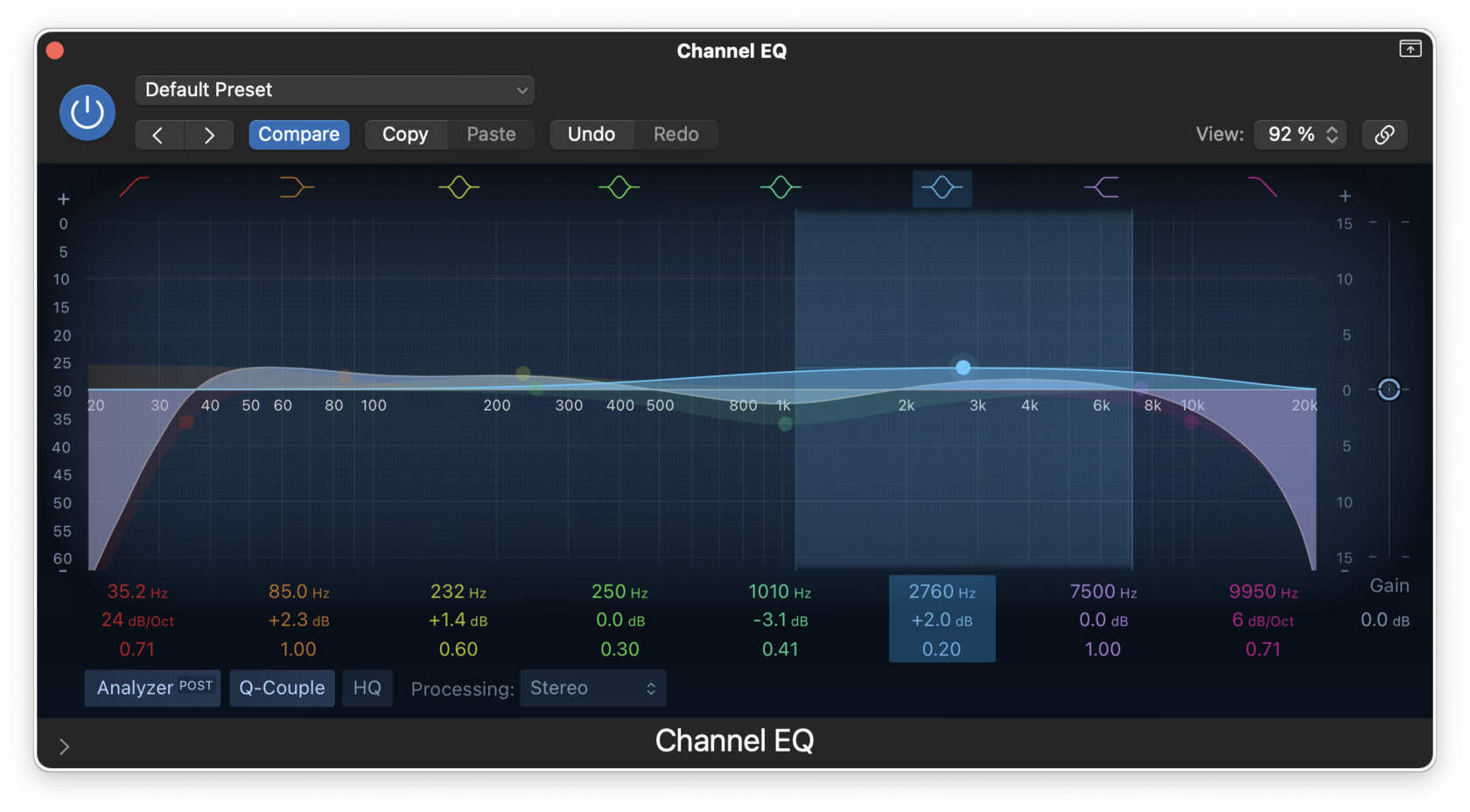Click the Redo button
Viewport: 1470px width, 812px height.
[675, 135]
